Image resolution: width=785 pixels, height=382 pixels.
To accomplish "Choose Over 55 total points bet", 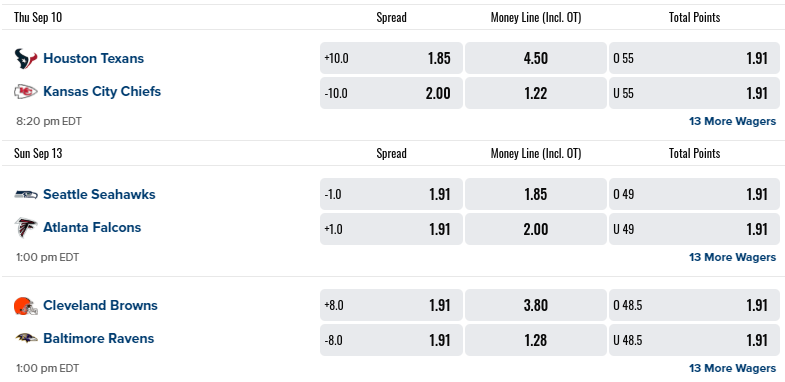I will (694, 58).
